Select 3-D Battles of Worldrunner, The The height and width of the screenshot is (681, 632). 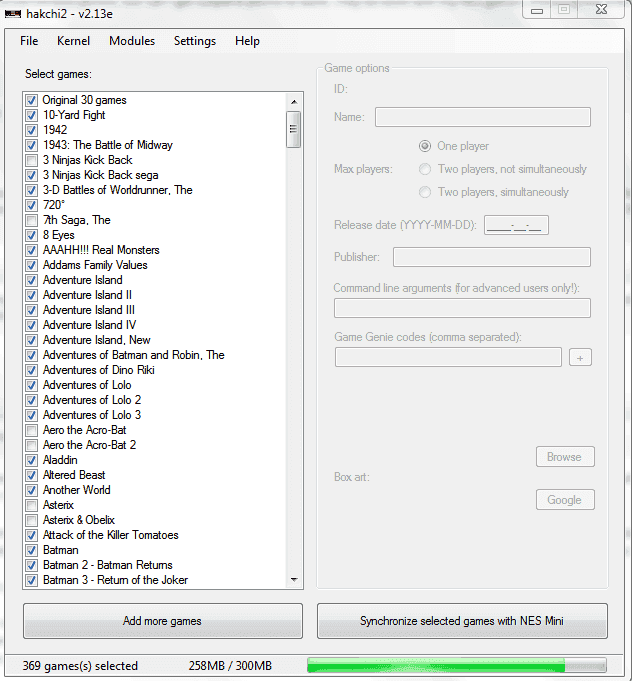[117, 190]
